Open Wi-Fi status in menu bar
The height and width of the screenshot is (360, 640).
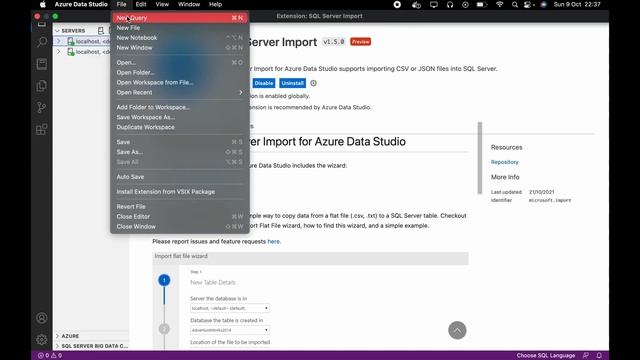tap(500, 4)
